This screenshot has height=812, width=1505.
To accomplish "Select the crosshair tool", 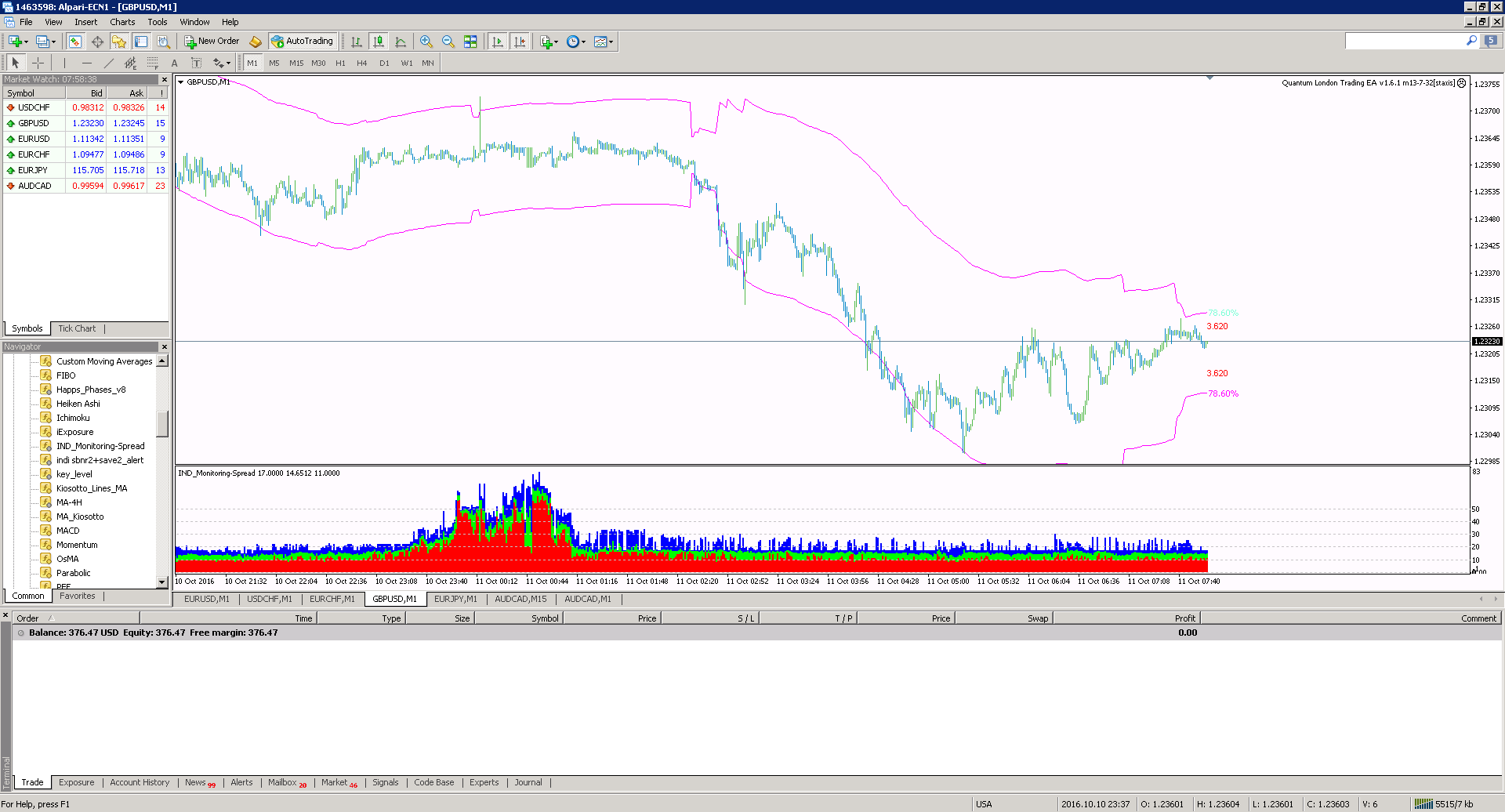I will tap(38, 63).
